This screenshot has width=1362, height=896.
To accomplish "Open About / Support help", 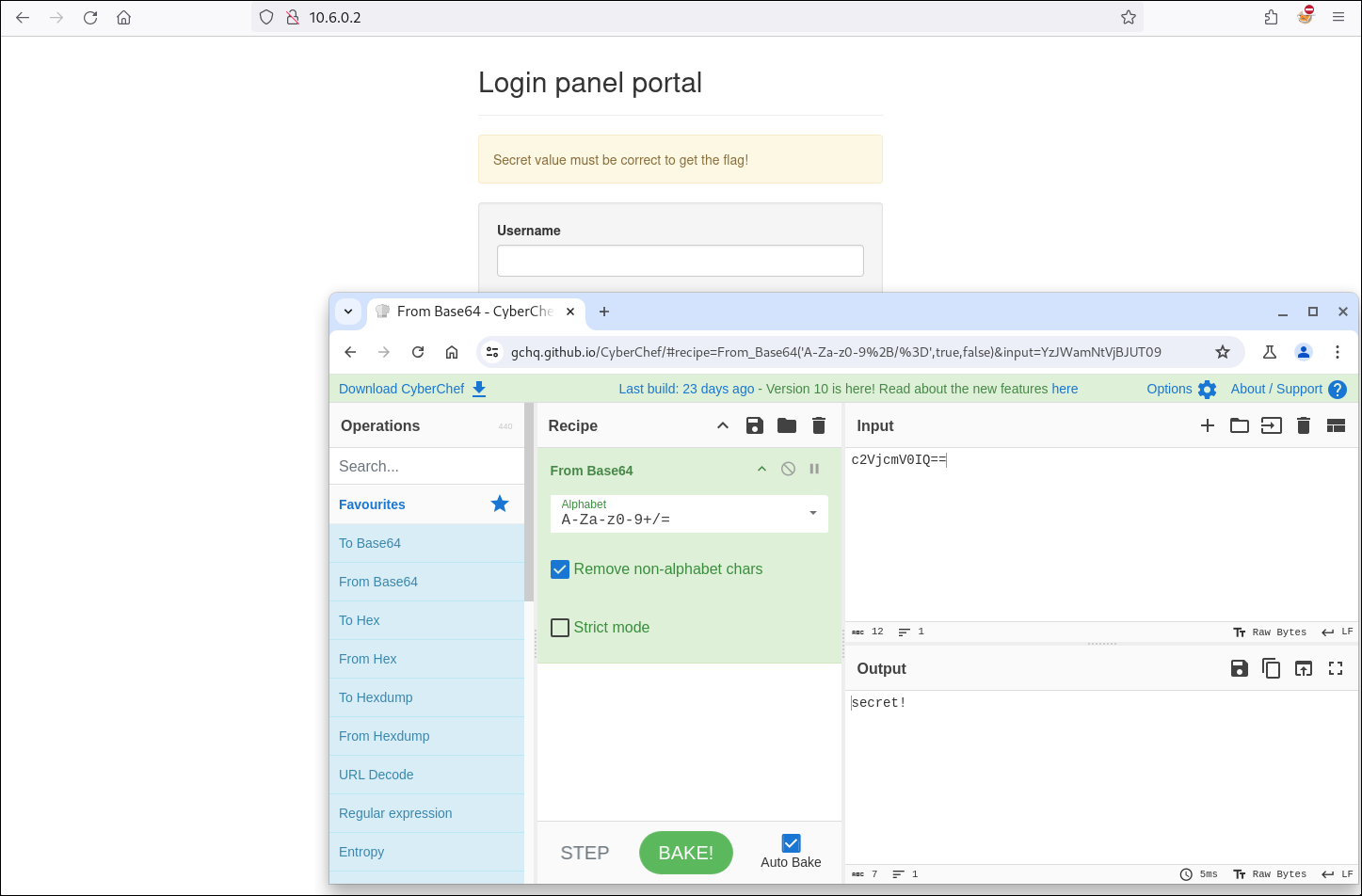I will coord(1289,389).
